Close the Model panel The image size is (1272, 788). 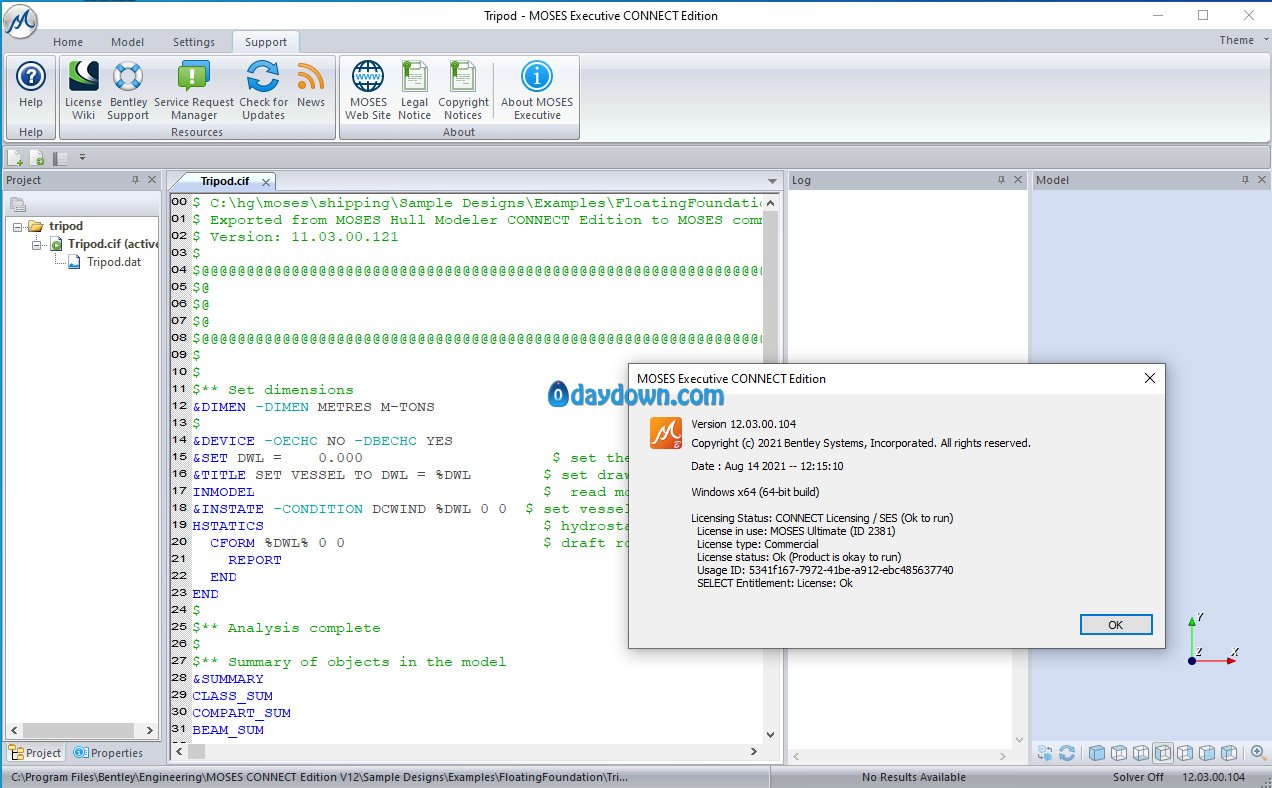(x=1262, y=180)
